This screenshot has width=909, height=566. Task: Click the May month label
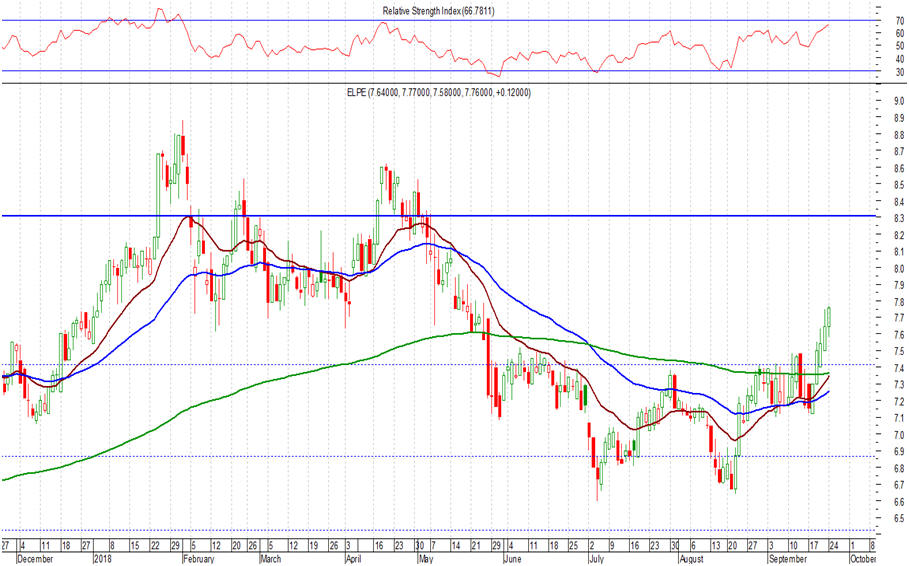426,559
